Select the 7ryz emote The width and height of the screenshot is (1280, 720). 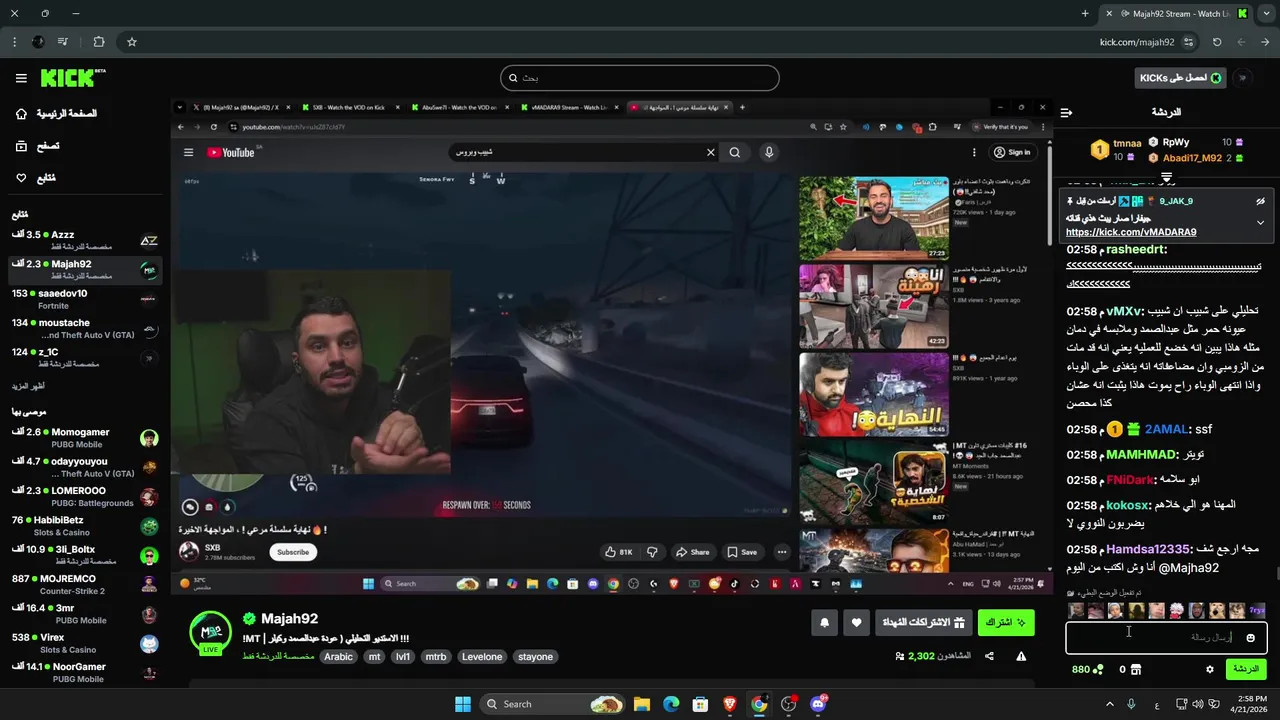[x=1257, y=610]
